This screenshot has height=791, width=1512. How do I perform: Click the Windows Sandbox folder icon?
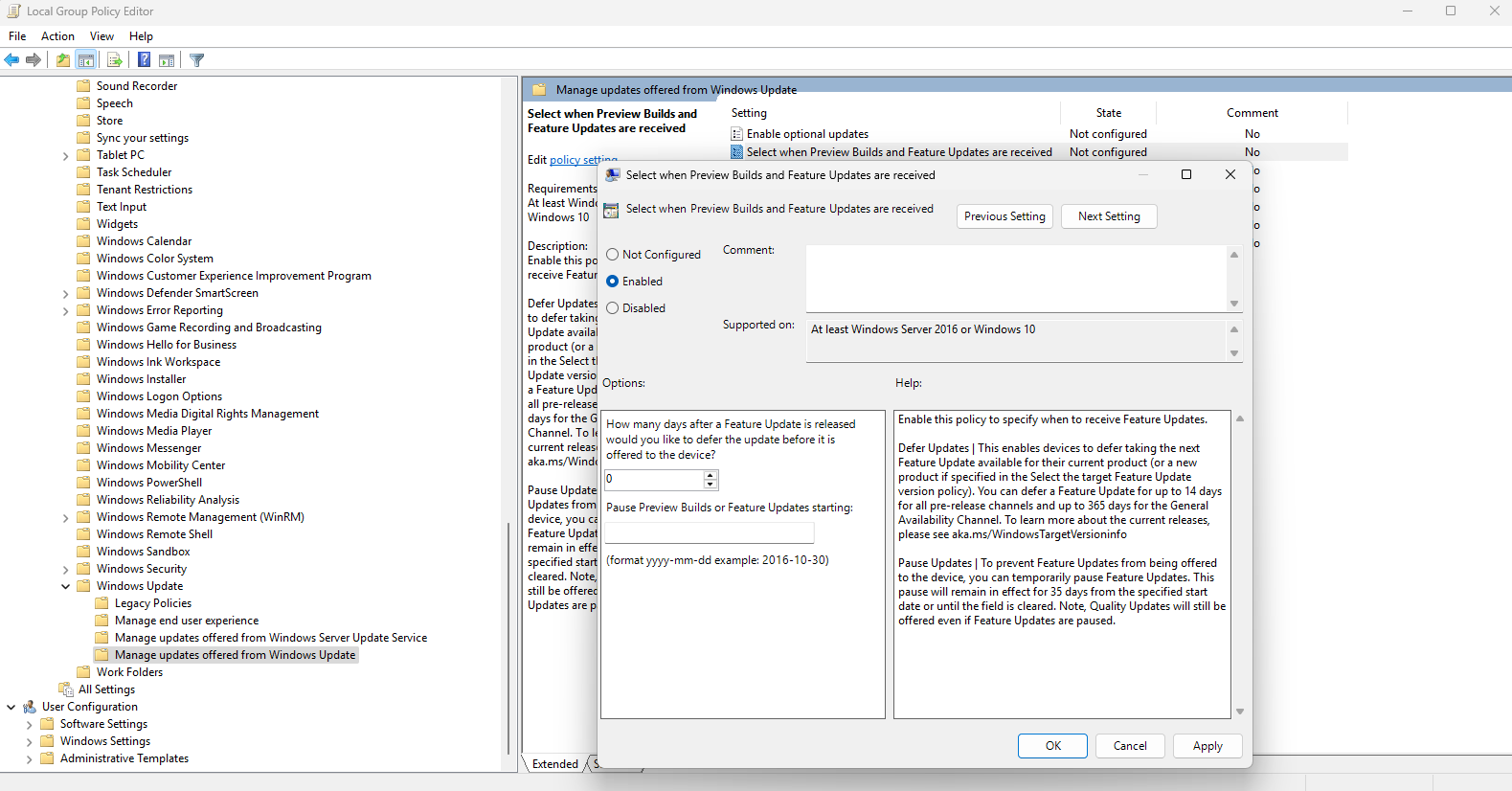pyautogui.click(x=84, y=552)
